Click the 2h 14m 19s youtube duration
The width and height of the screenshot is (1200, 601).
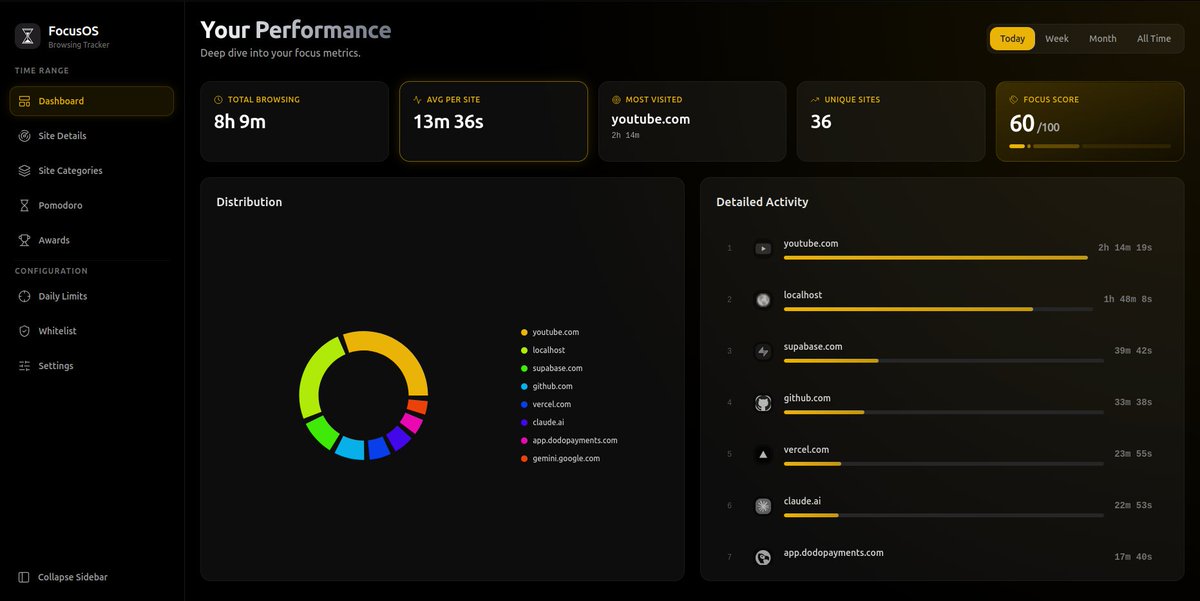pos(1125,248)
